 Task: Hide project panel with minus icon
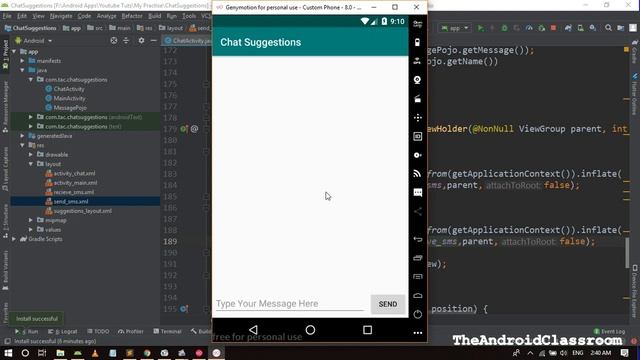(x=153, y=40)
